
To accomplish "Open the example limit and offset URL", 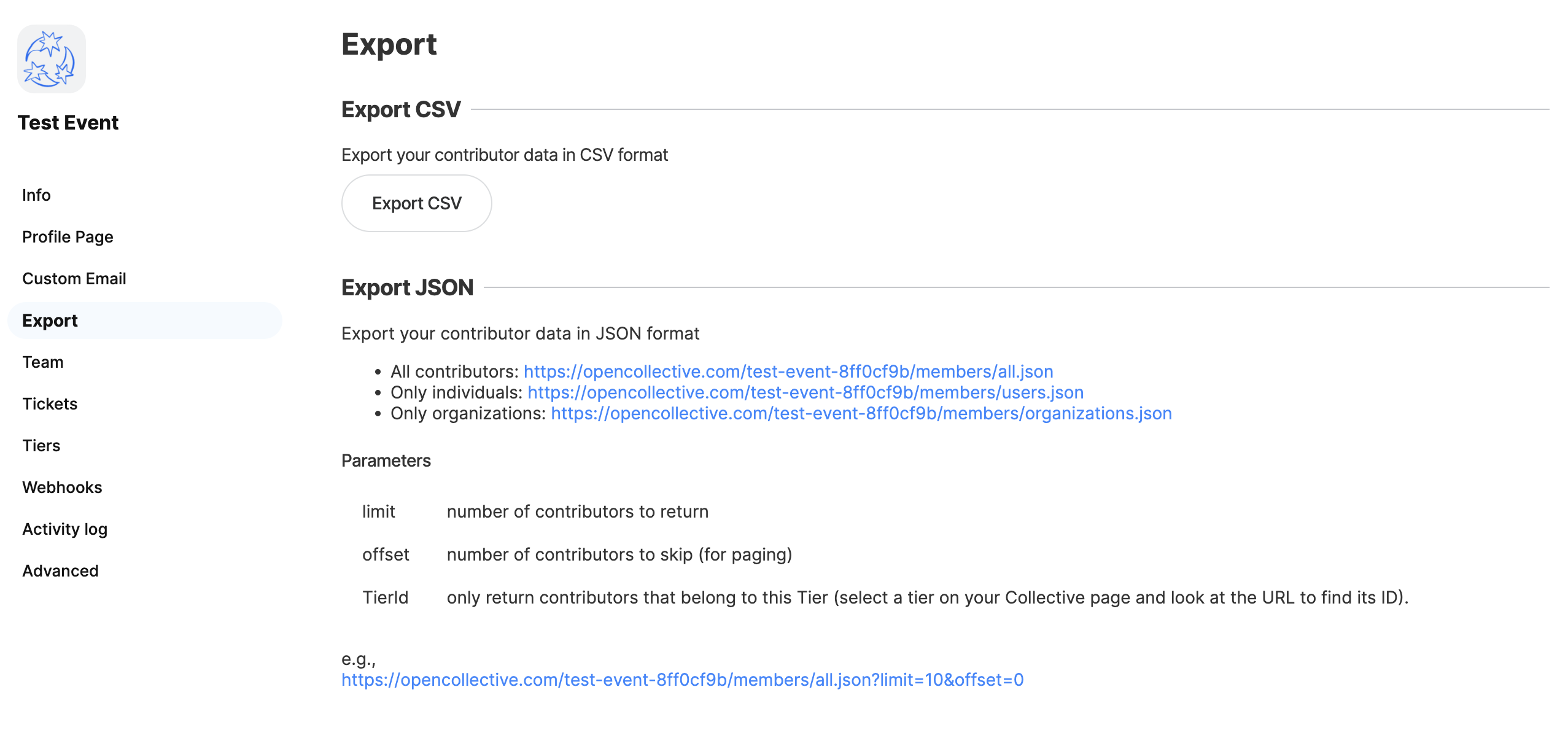I will click(682, 680).
